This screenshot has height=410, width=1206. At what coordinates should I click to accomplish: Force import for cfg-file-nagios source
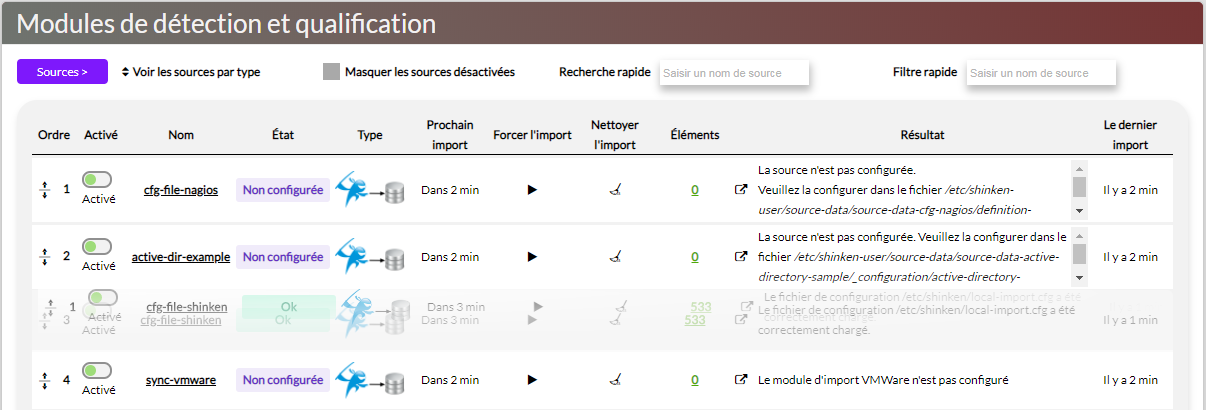[x=532, y=189]
